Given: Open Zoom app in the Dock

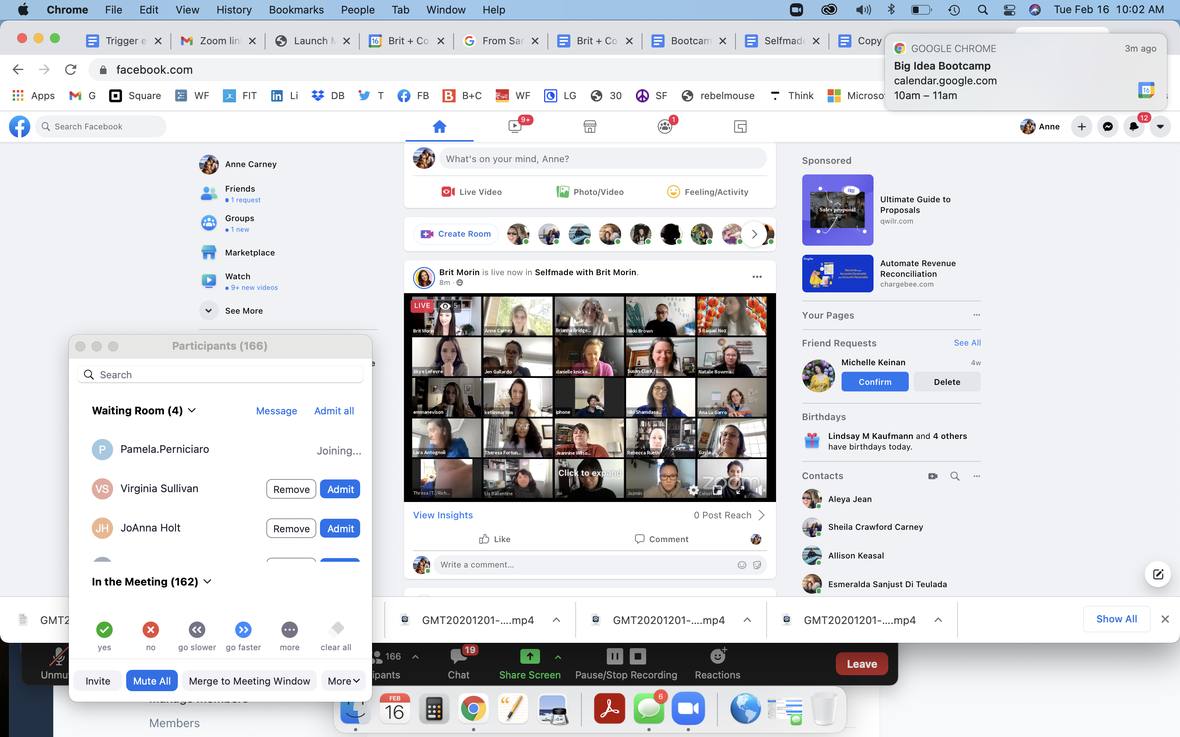Looking at the screenshot, I should (688, 708).
